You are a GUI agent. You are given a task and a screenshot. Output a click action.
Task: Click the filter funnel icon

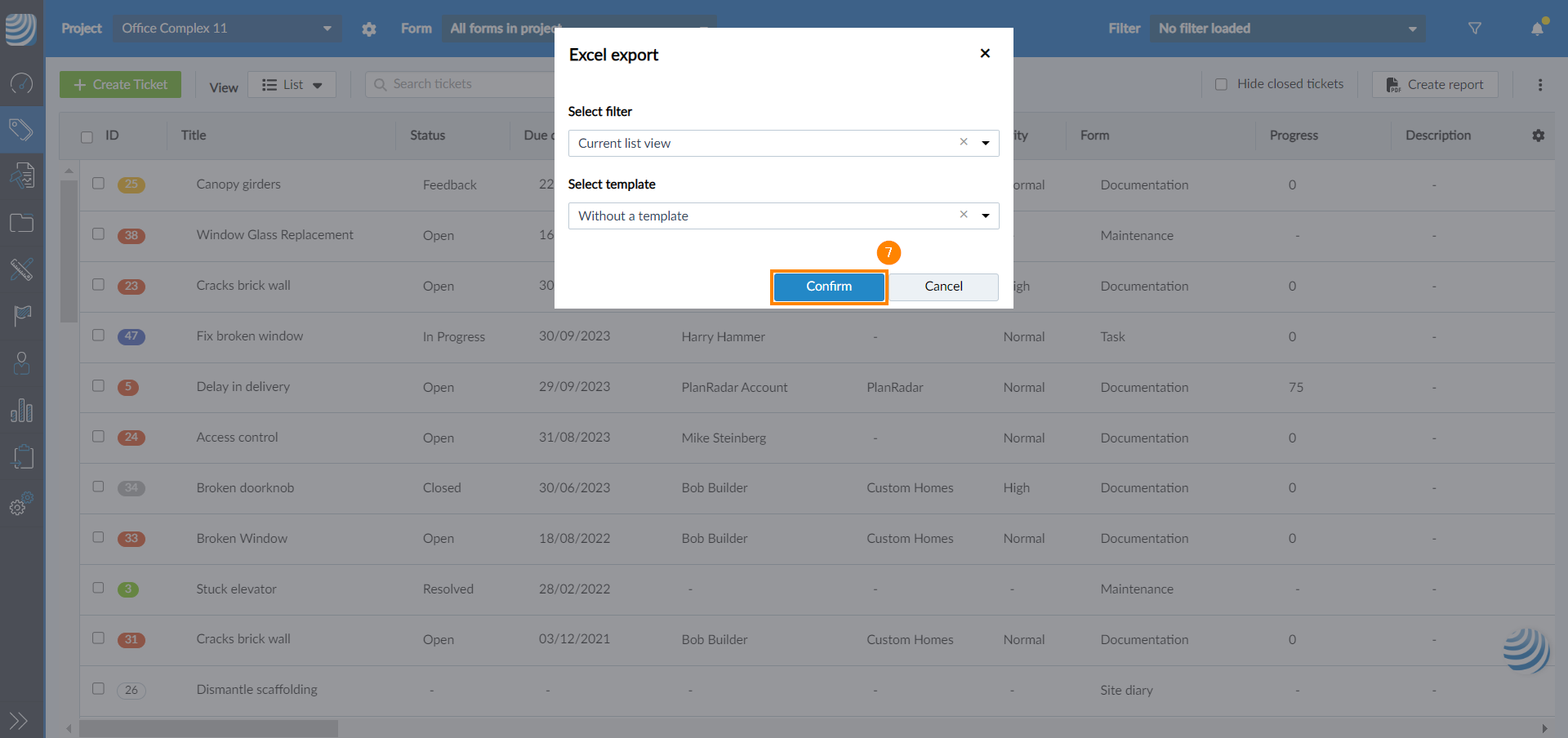pyautogui.click(x=1474, y=29)
